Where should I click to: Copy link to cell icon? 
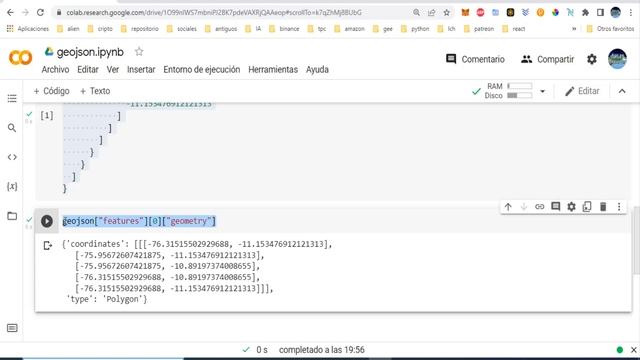[540, 207]
